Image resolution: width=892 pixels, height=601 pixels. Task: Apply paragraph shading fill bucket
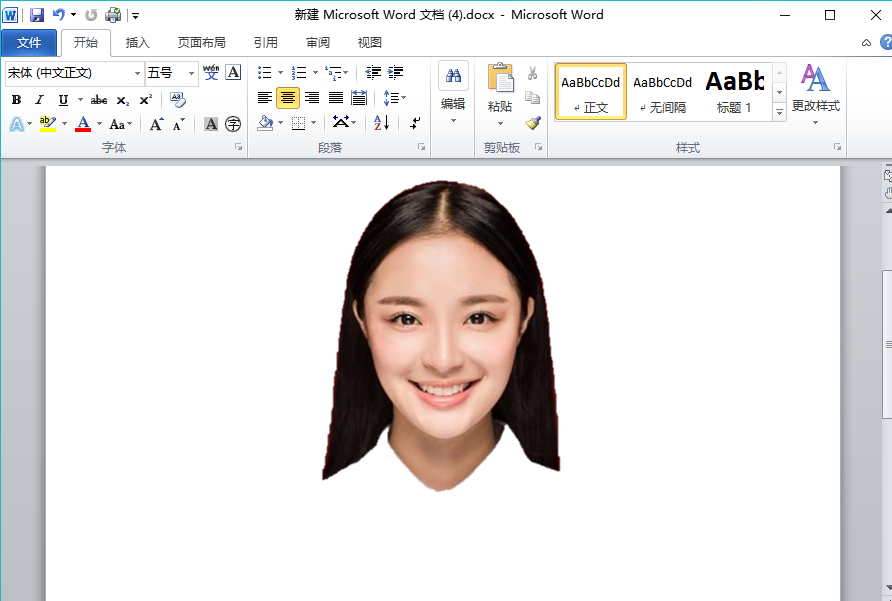[265, 123]
